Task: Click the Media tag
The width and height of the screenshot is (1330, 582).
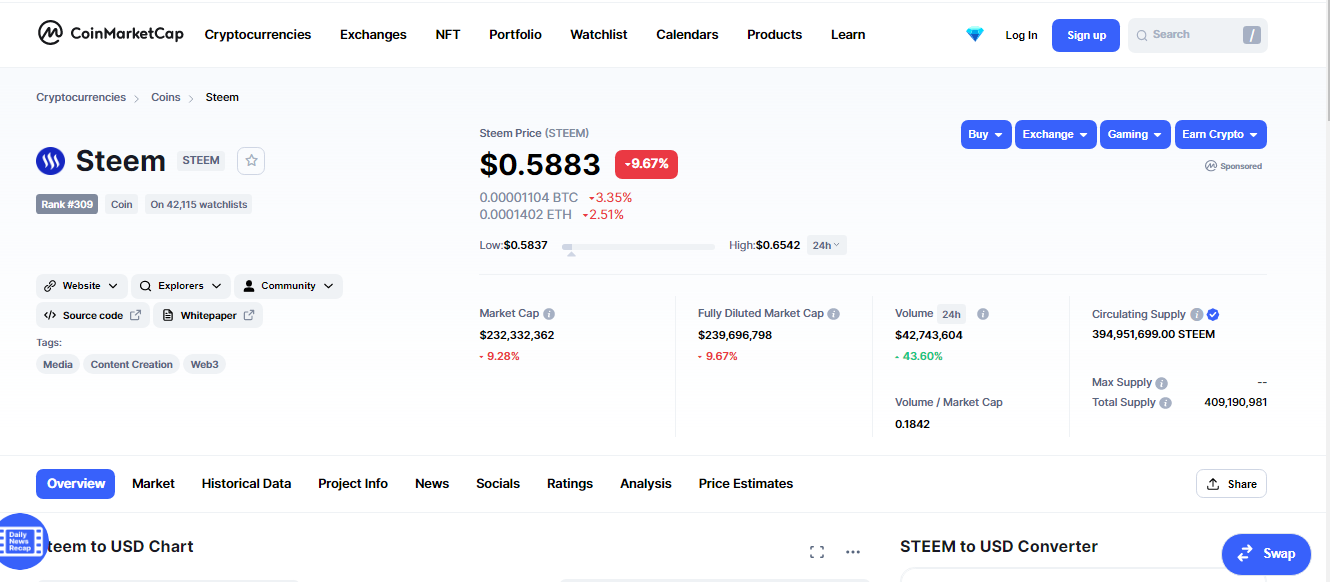Action: coord(58,364)
